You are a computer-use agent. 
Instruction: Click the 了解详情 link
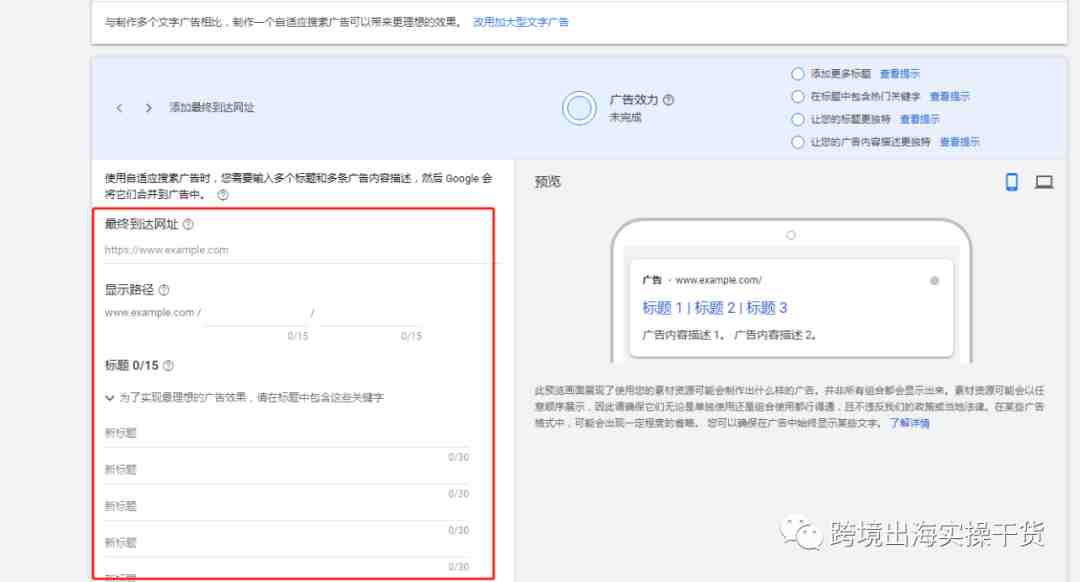click(909, 423)
